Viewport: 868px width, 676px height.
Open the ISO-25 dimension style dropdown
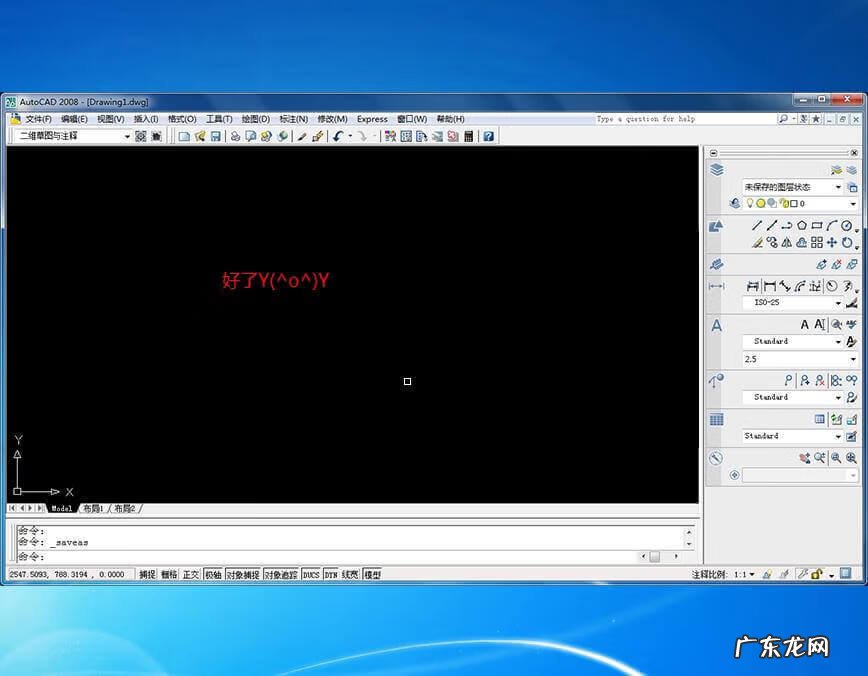coord(838,303)
